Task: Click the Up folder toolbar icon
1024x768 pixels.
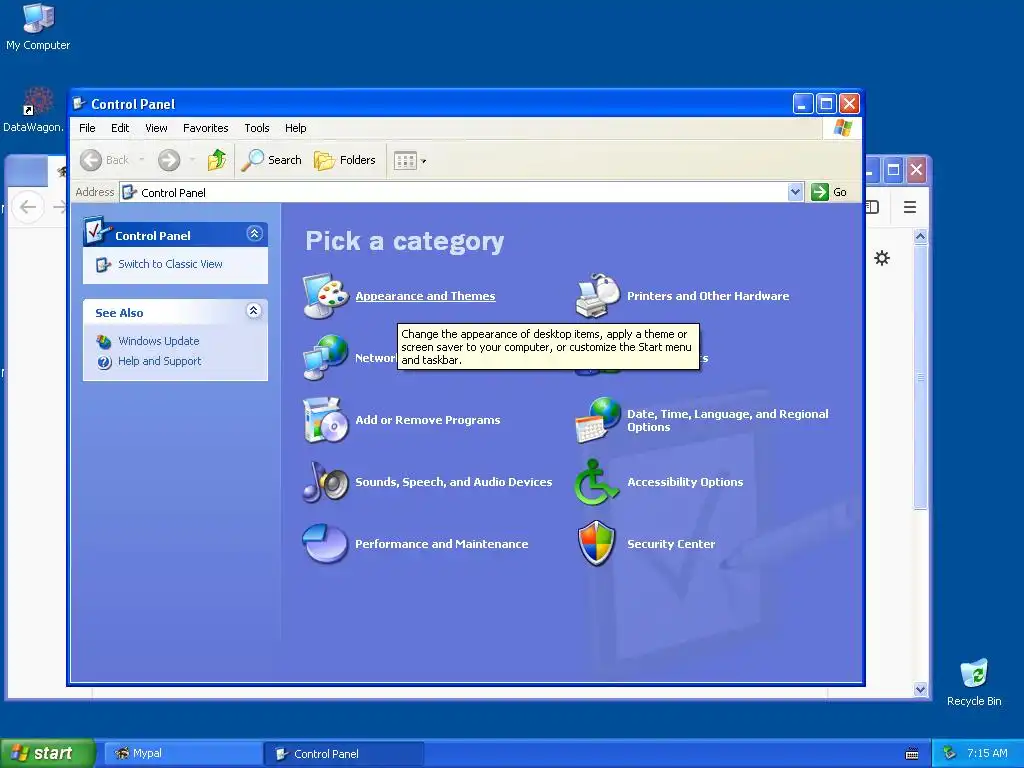Action: click(217, 160)
